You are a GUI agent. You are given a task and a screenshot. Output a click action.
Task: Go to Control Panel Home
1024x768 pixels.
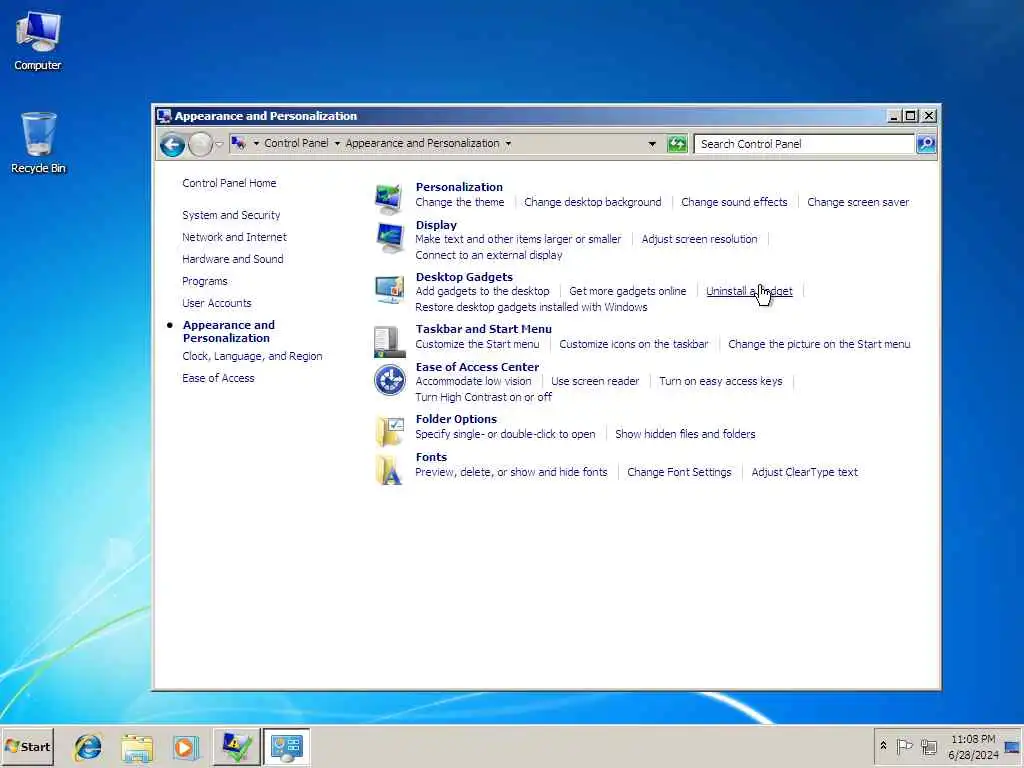229,183
